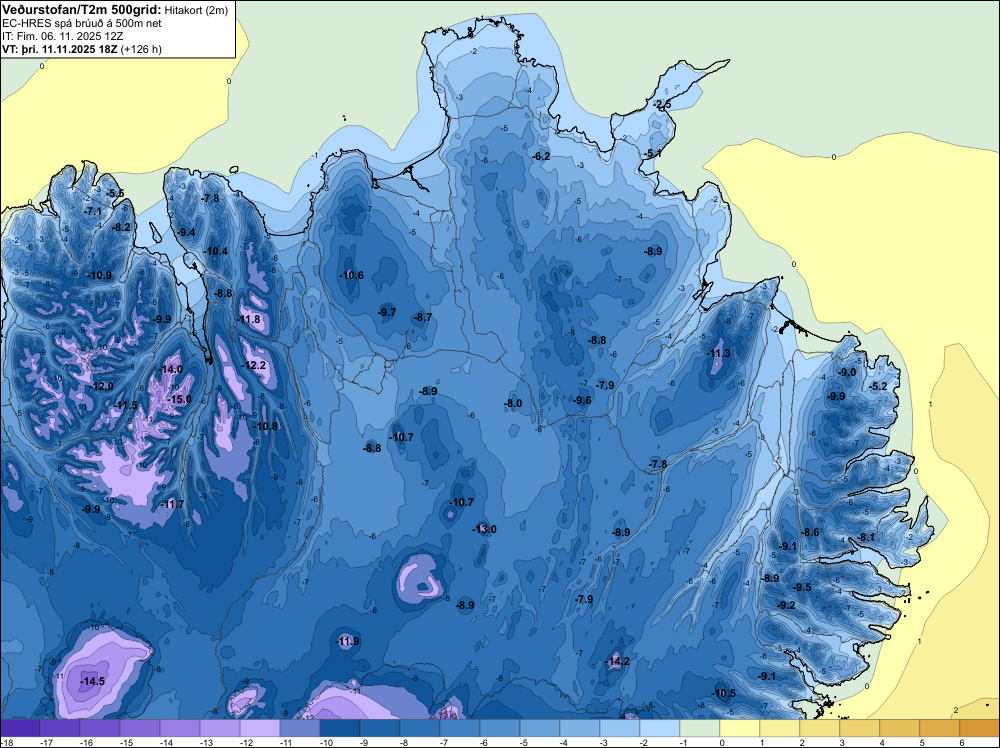This screenshot has width=1000, height=748.
Task: Click the -15.0 temperature label
Action: click(x=179, y=400)
